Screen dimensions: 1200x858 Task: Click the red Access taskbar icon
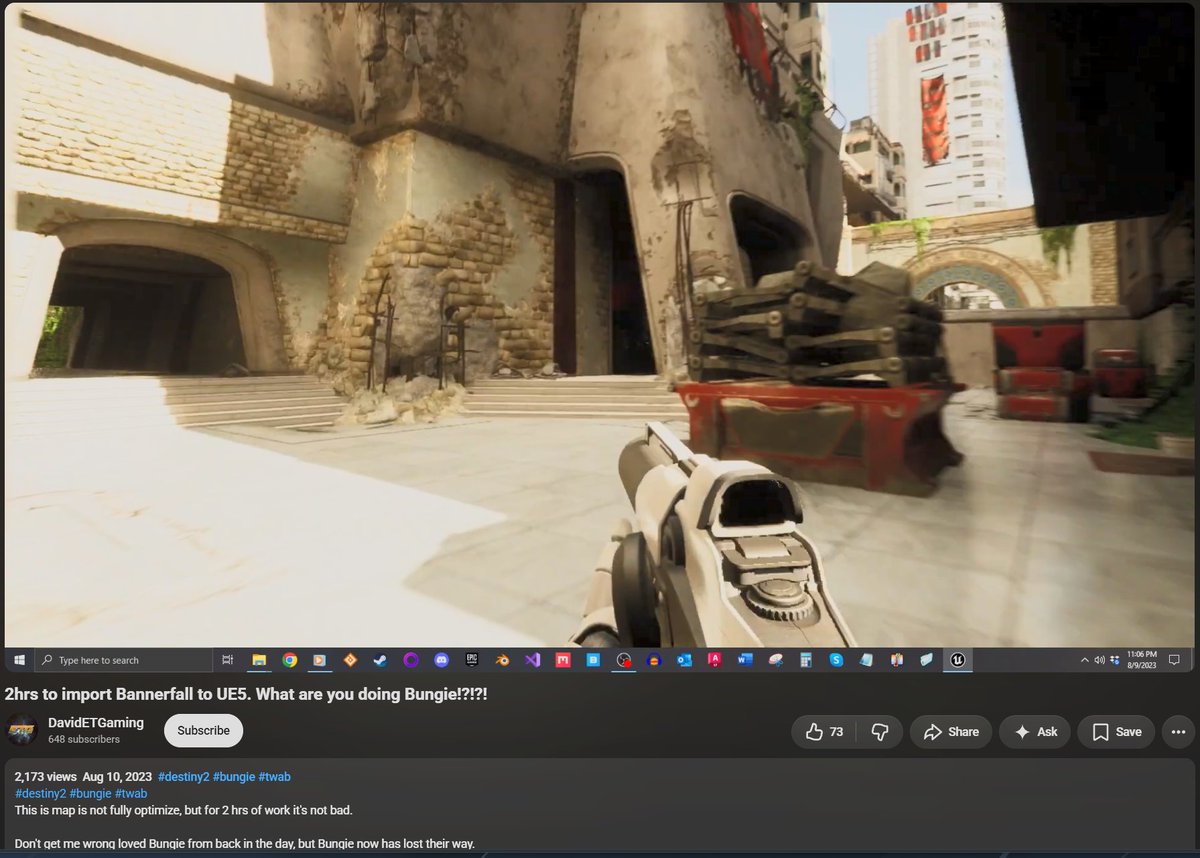click(715, 660)
